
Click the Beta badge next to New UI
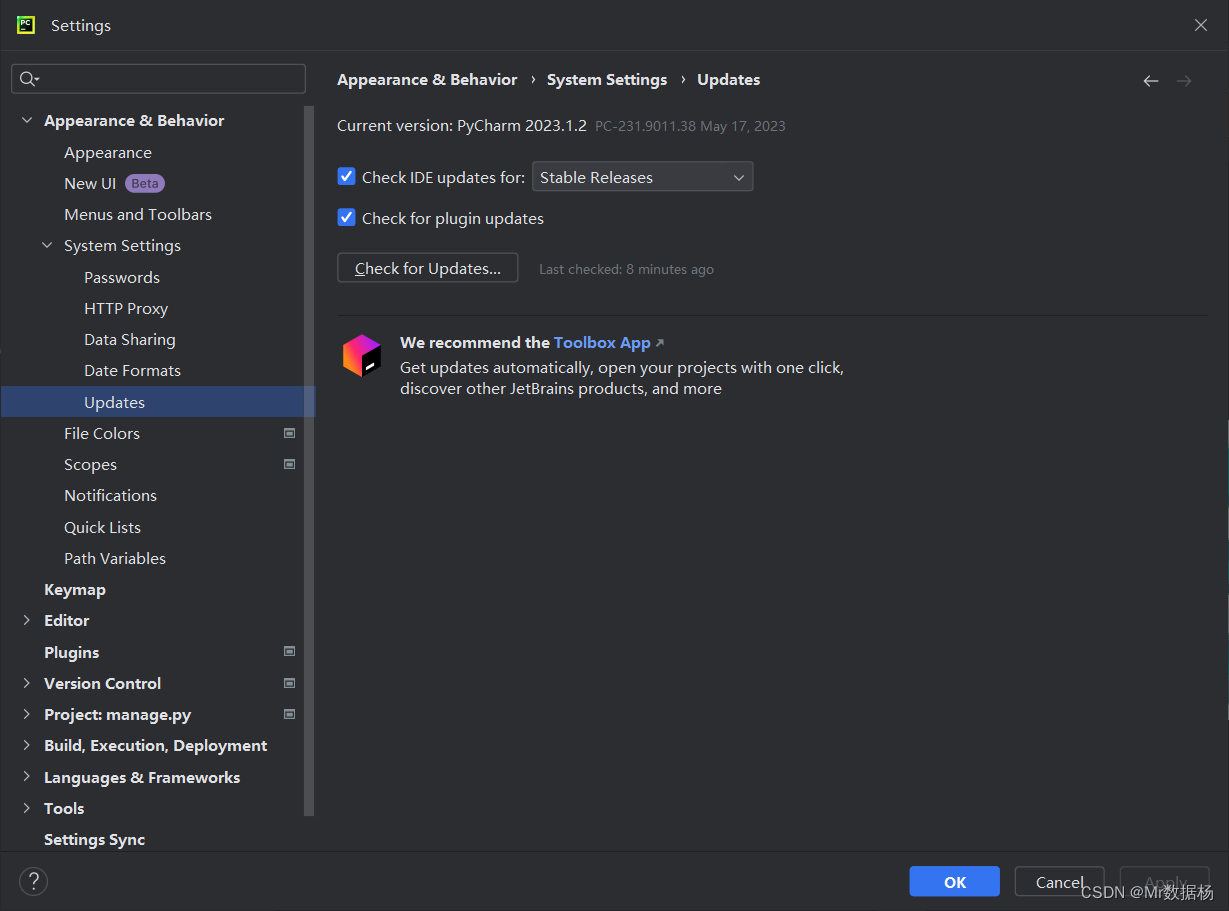tap(145, 183)
